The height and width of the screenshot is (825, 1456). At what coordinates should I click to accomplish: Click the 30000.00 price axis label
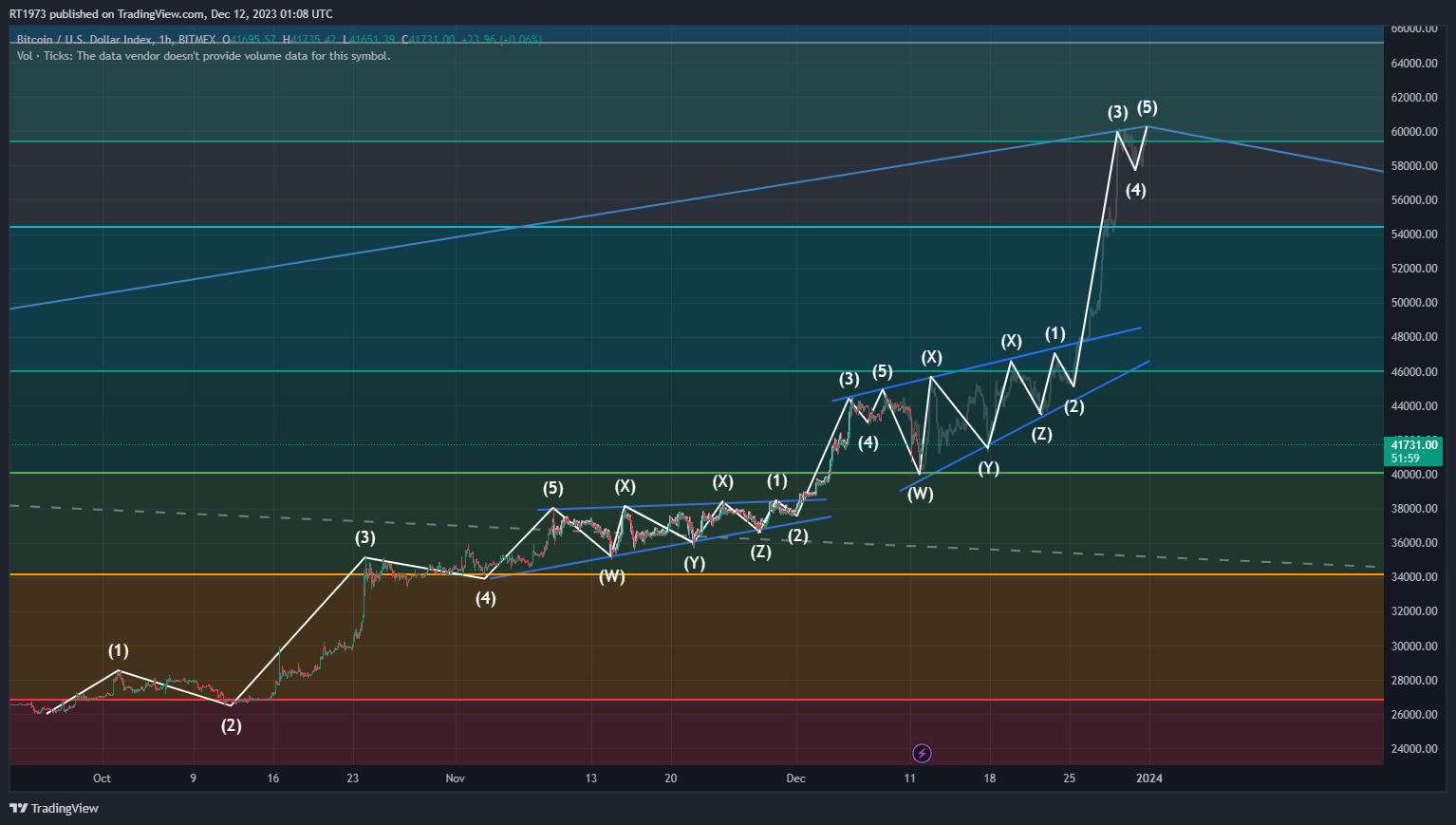click(x=1414, y=646)
